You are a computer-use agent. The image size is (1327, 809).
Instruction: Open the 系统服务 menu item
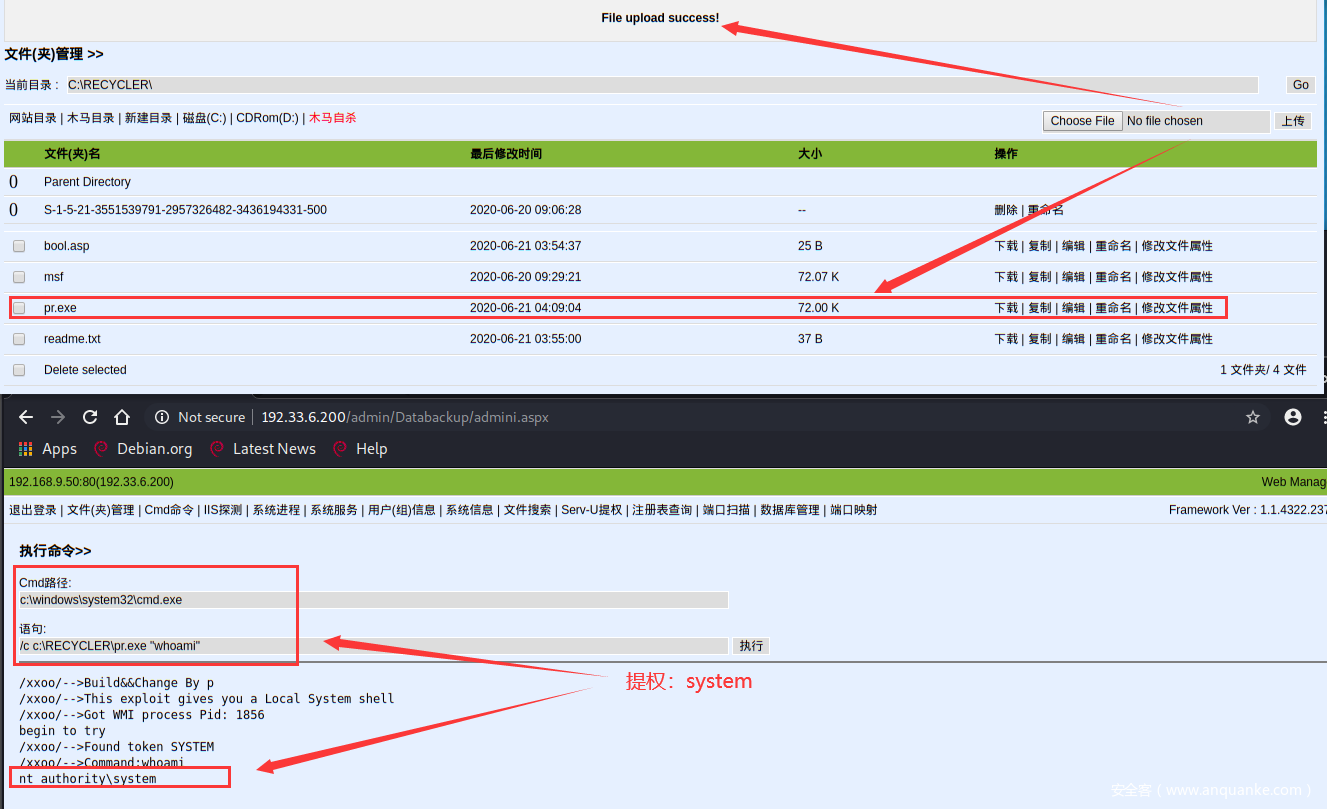(x=334, y=510)
